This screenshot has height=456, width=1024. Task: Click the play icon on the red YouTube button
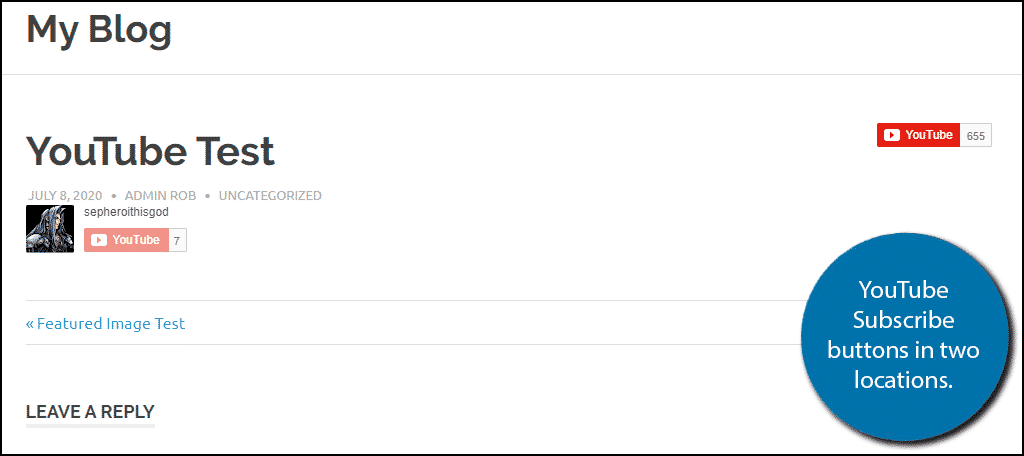[892, 135]
